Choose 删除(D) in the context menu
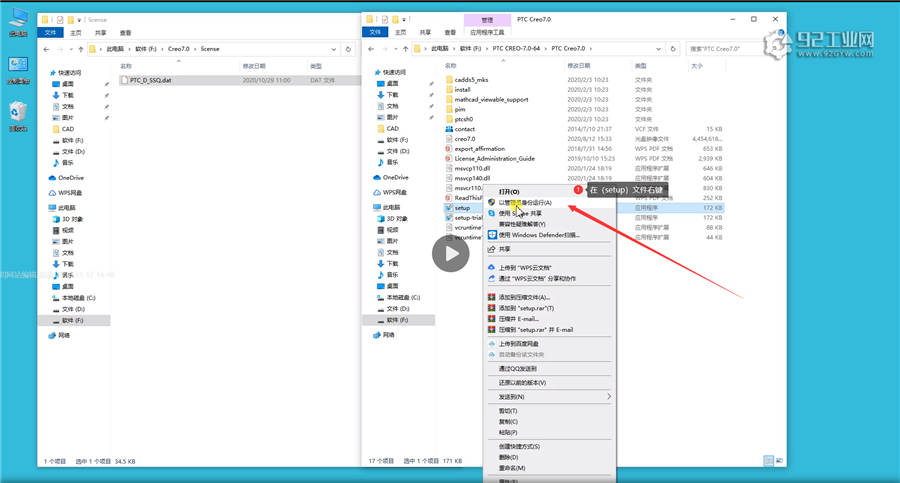Viewport: 900px width, 483px height. tap(508, 457)
